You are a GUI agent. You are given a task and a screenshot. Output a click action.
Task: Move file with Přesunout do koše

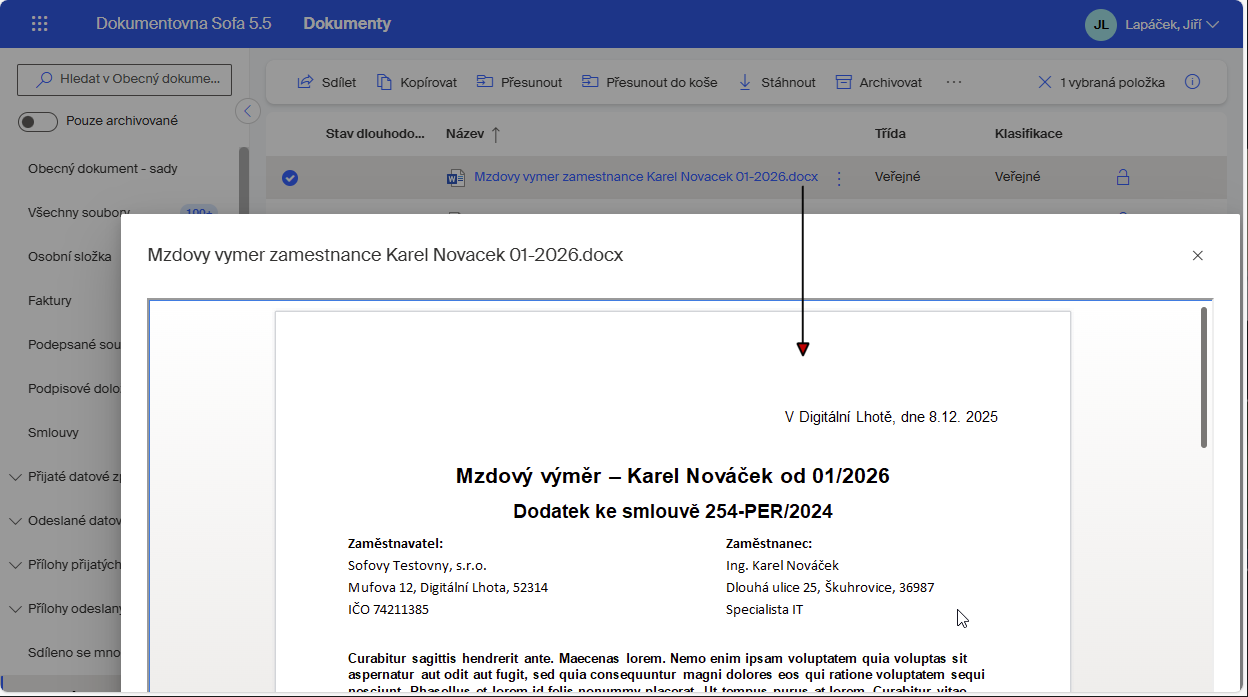tap(649, 82)
